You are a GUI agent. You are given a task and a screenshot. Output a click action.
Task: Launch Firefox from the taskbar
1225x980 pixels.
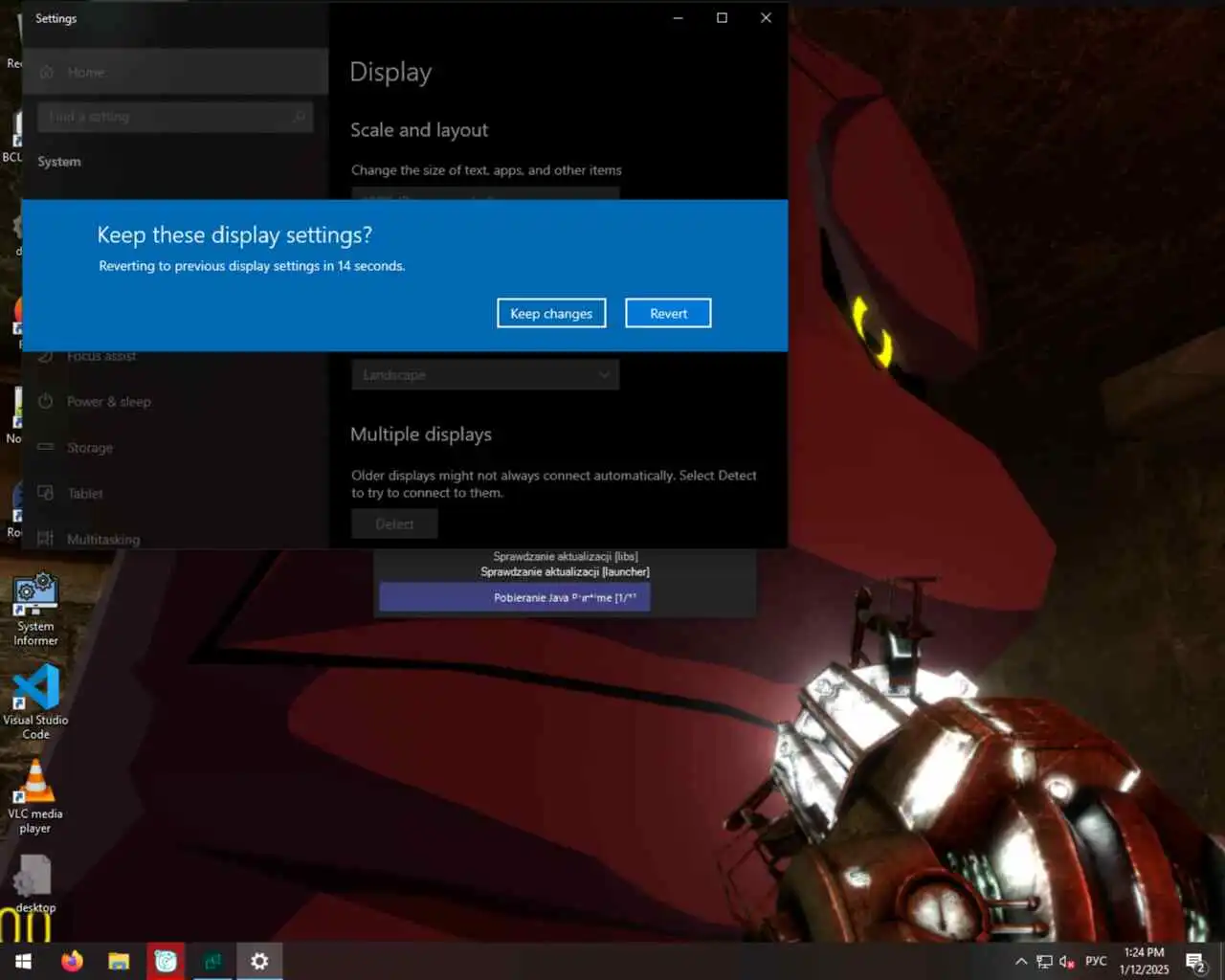tap(72, 961)
